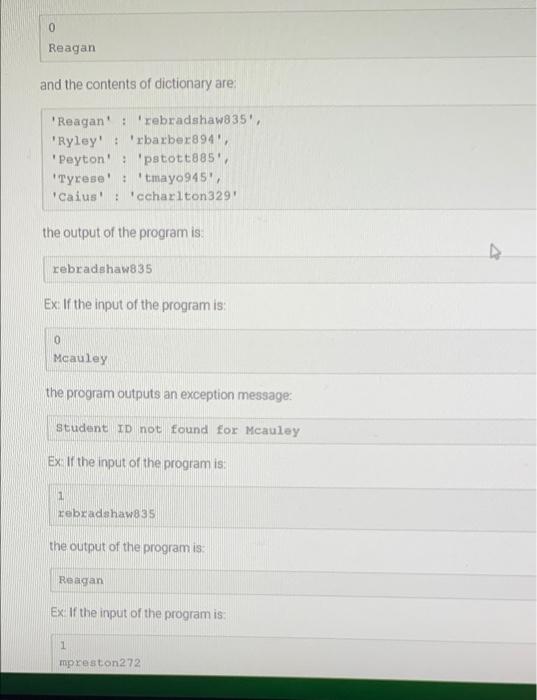The height and width of the screenshot is (700, 537).
Task: Click the Reagan output box
Action: [x=294, y=582]
